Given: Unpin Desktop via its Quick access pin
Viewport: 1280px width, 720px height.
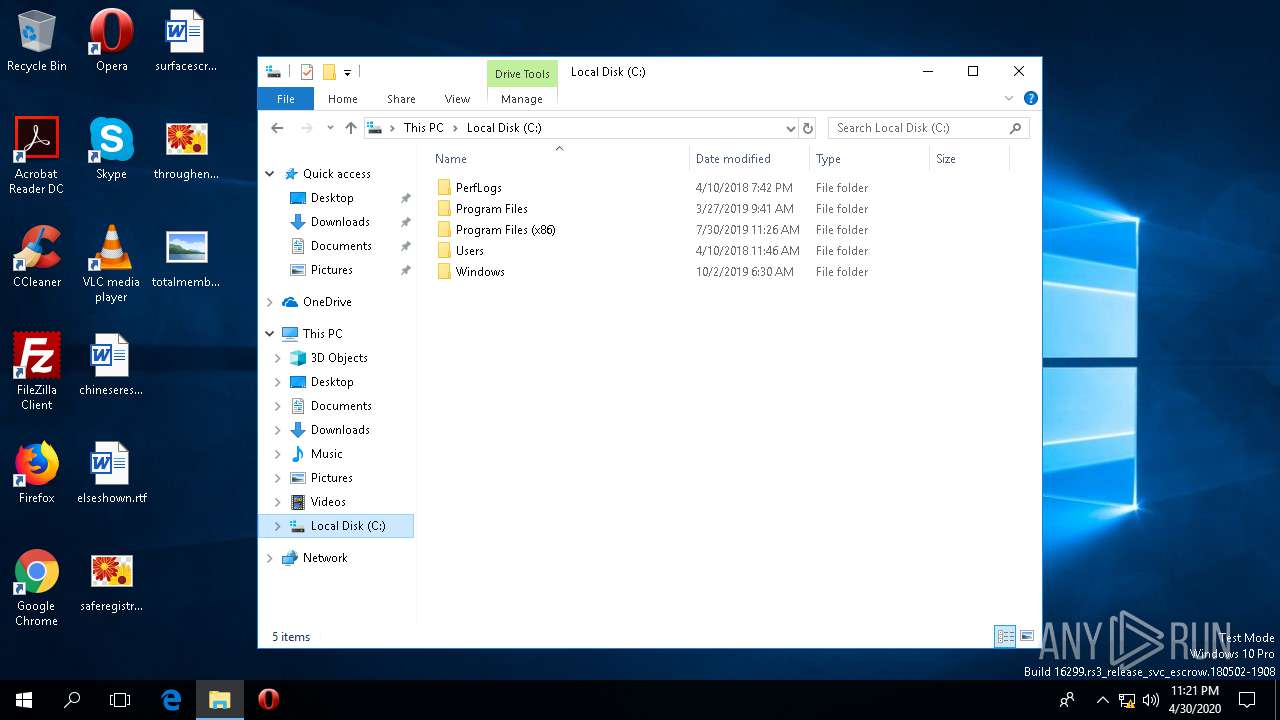Looking at the screenshot, I should click(x=405, y=198).
